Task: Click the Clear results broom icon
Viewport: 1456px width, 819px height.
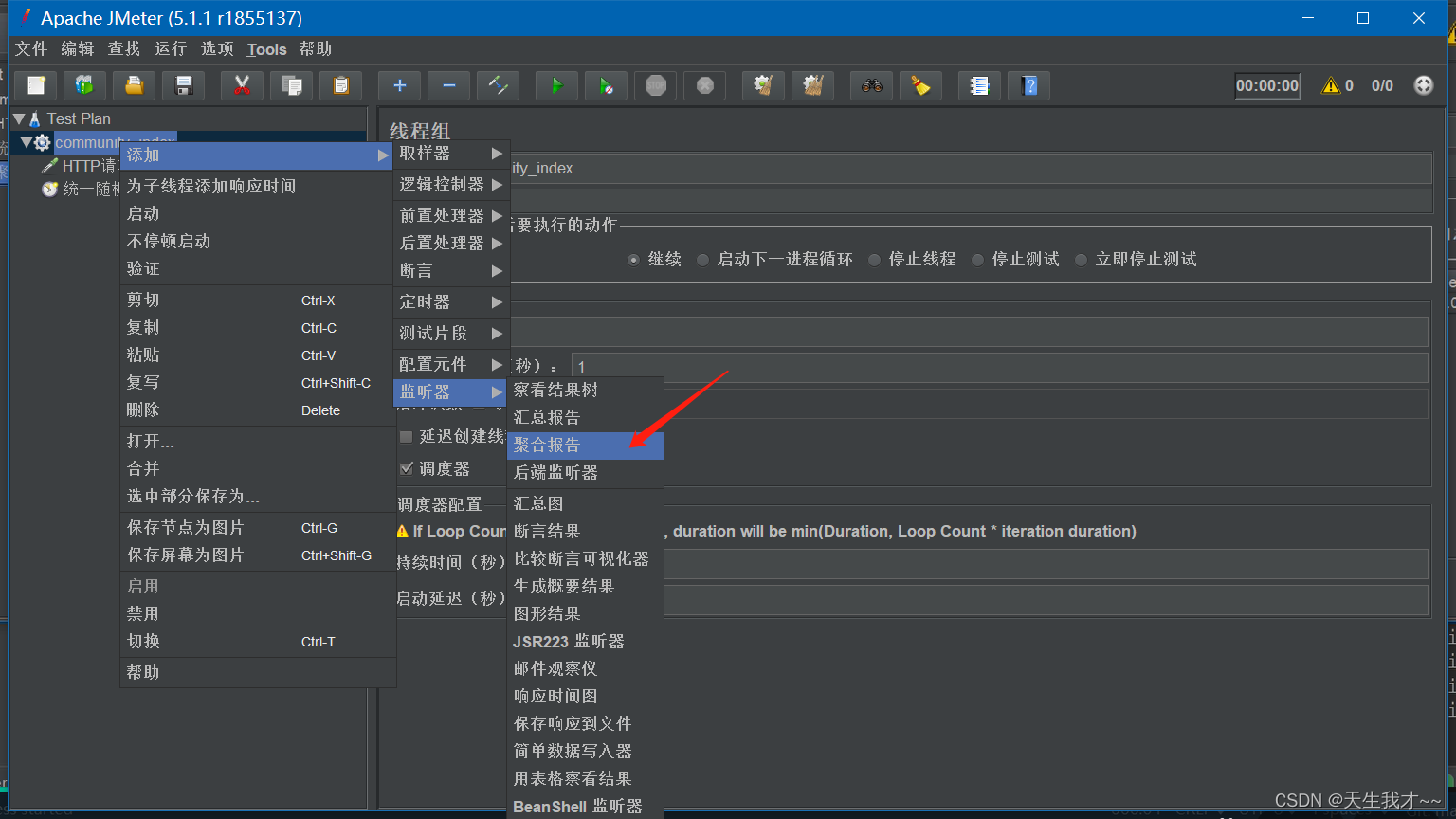Action: point(763,85)
